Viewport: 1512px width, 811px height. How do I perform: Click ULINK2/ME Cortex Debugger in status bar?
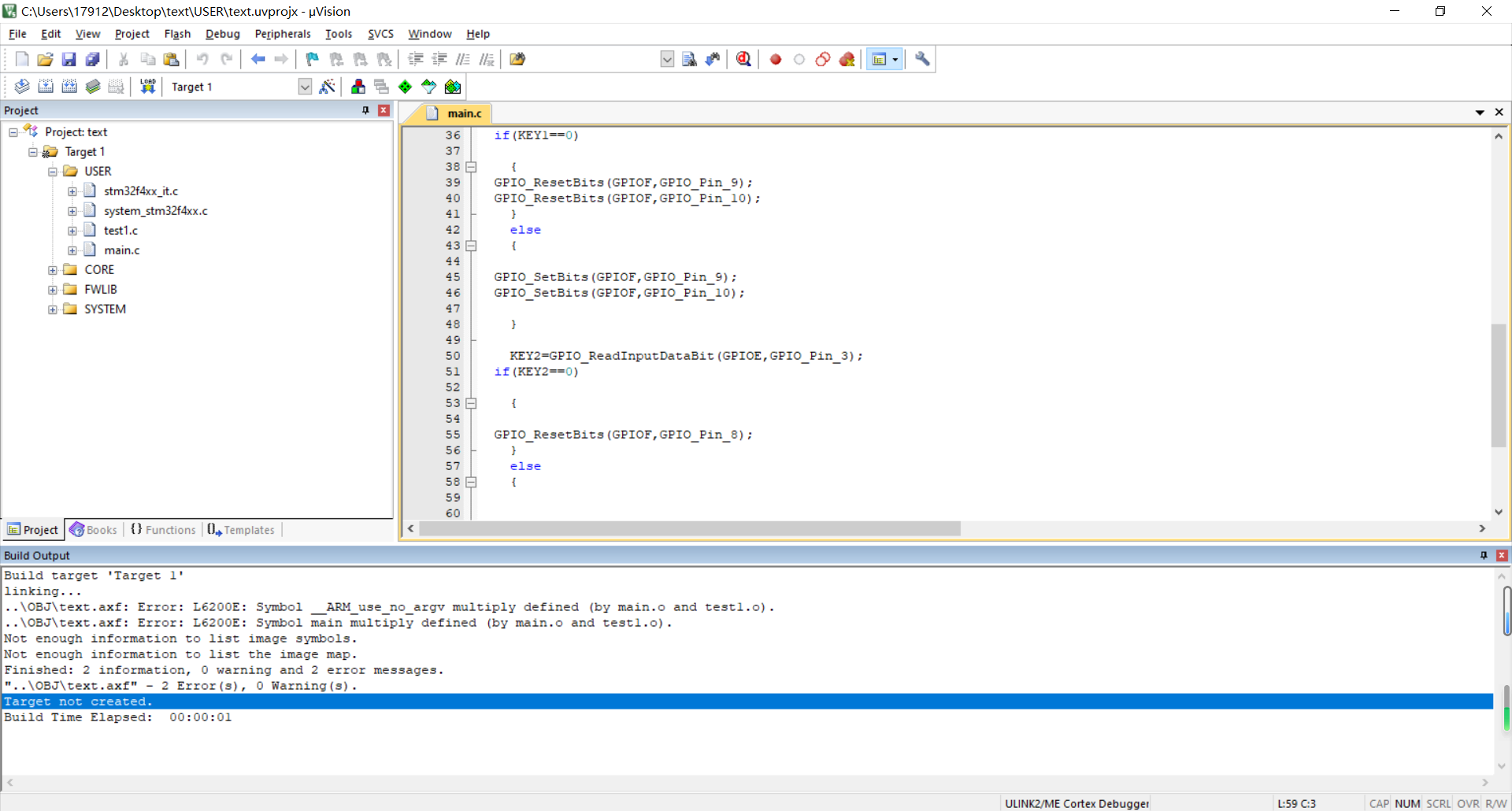[1077, 803]
